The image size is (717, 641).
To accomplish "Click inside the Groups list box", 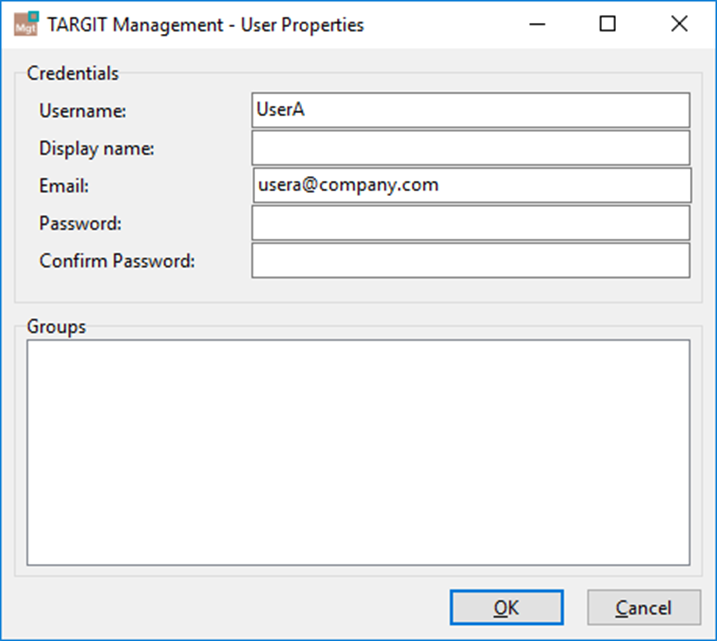I will [x=358, y=452].
